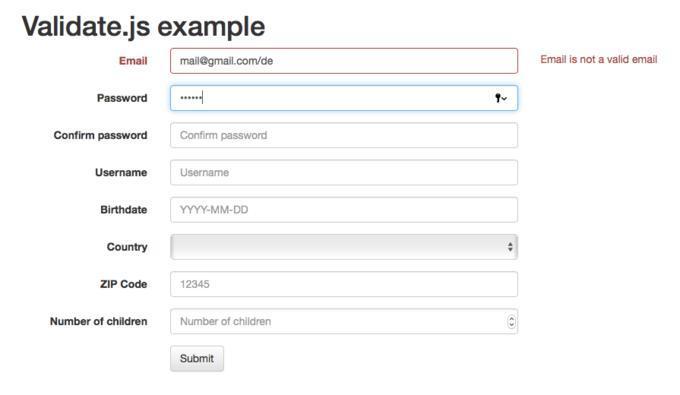The width and height of the screenshot is (680, 395).
Task: Click the password key autofill icon
Action: click(501, 98)
